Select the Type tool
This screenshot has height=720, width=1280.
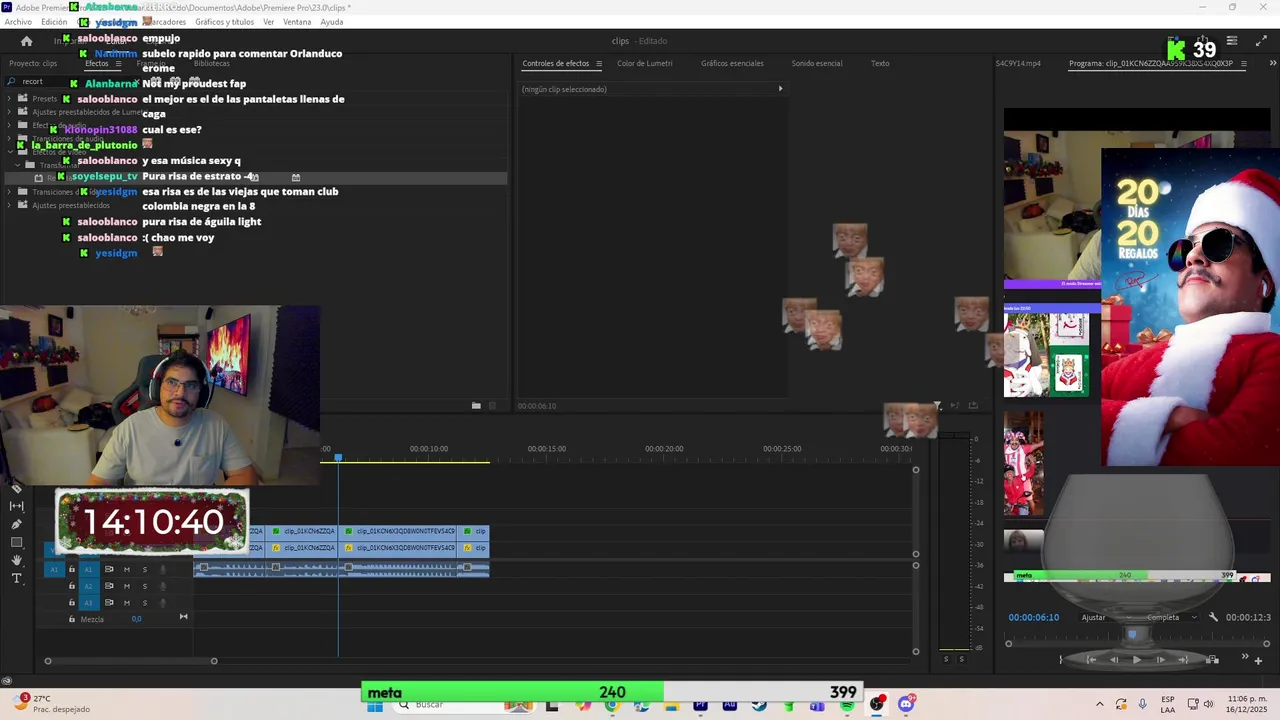tap(16, 578)
